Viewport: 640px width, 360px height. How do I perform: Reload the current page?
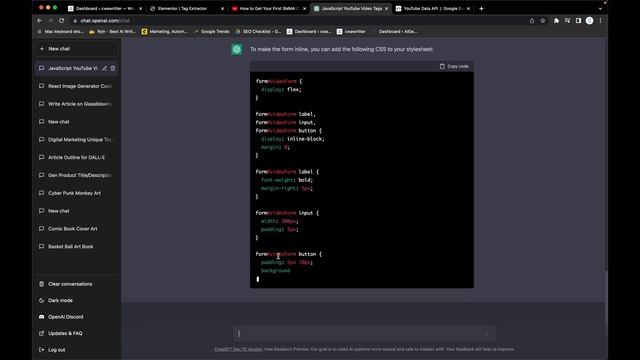[62, 20]
